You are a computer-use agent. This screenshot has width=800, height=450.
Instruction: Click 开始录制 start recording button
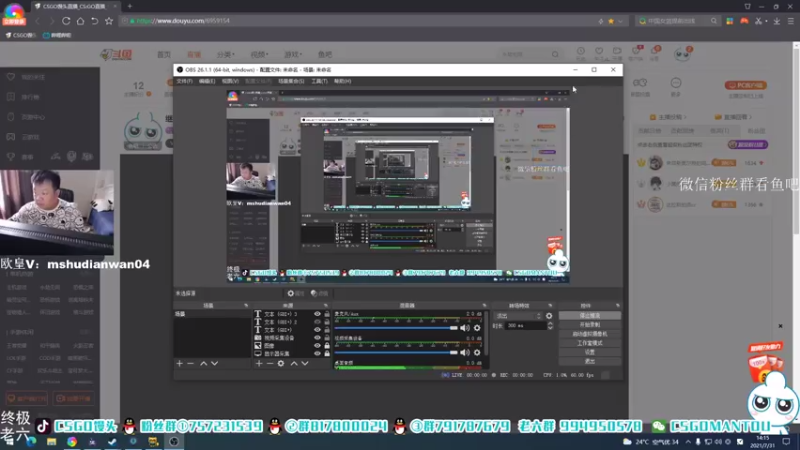[x=590, y=325]
